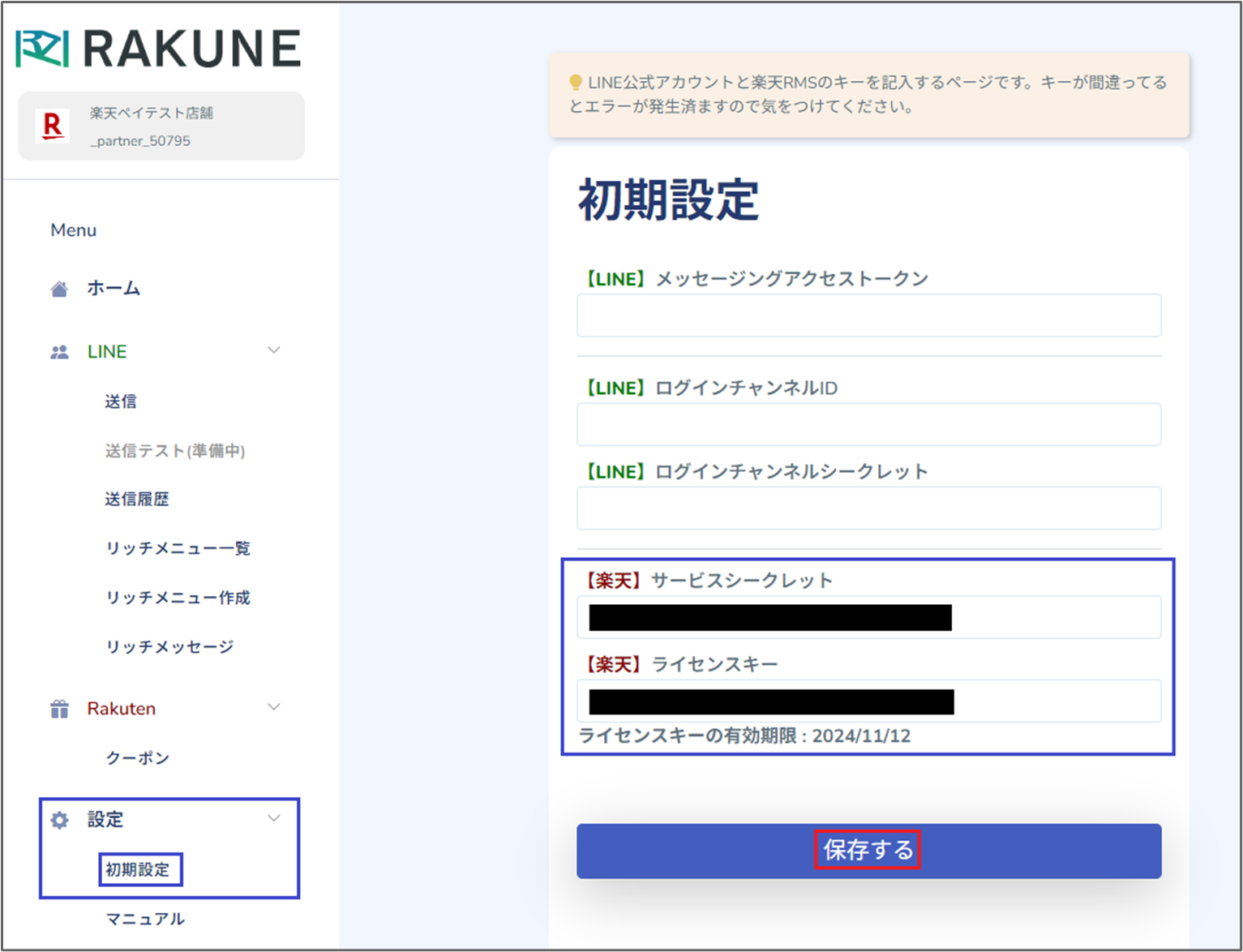Click the settings gear icon
1243x952 pixels.
59,820
